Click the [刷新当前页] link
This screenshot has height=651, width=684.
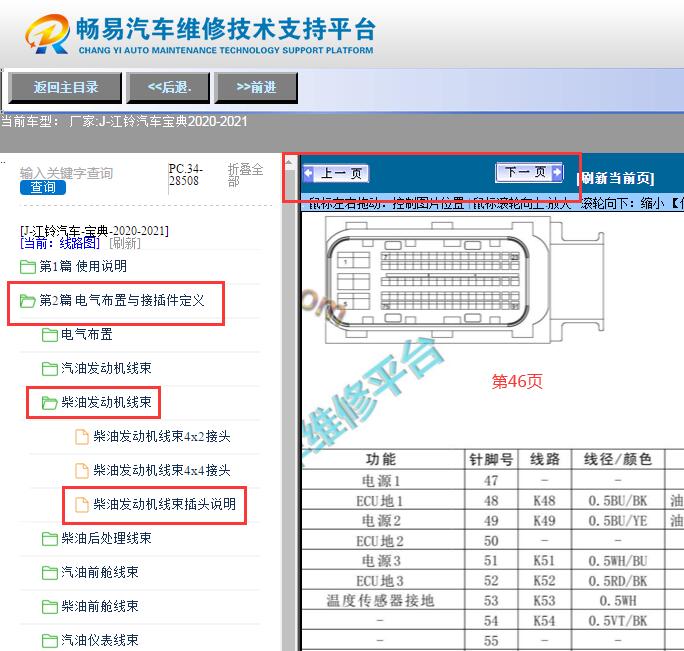point(615,178)
